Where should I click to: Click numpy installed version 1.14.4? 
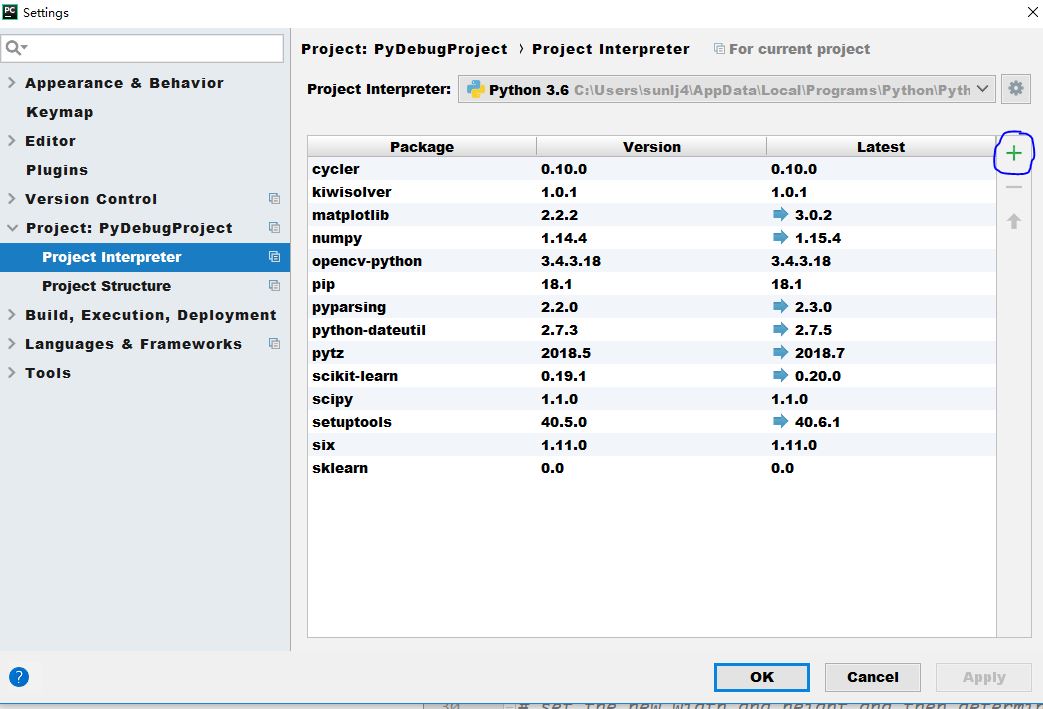click(564, 238)
